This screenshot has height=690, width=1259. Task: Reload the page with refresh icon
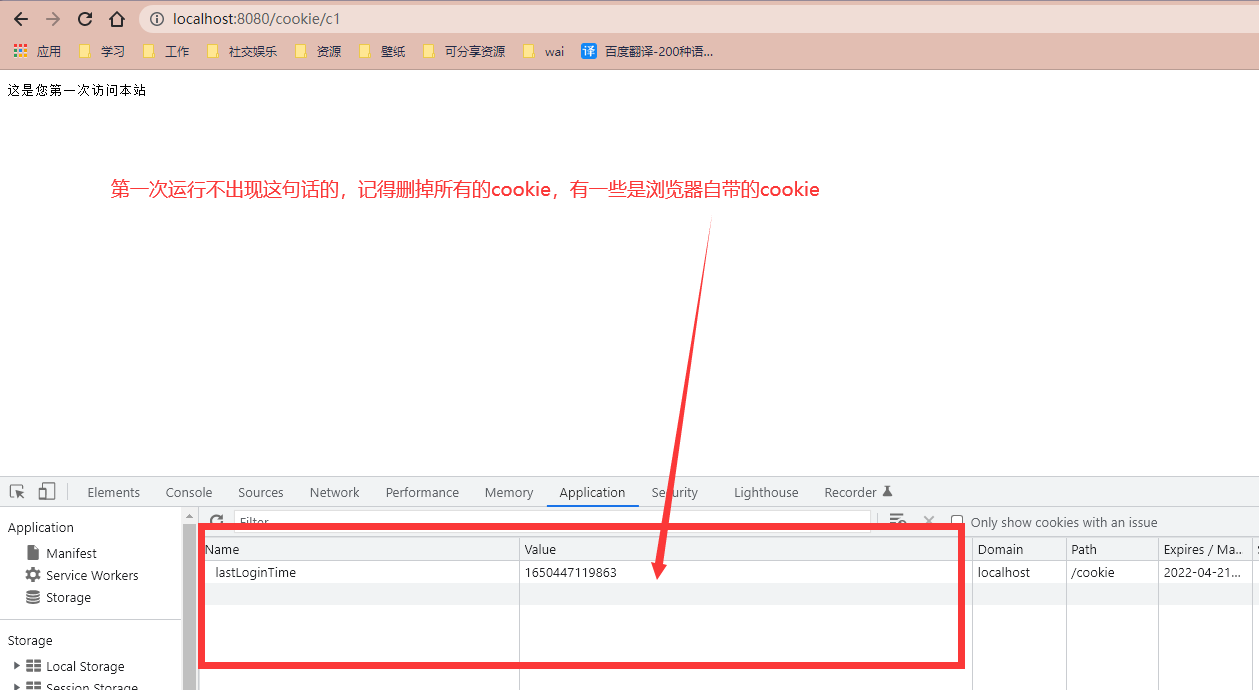pos(85,19)
